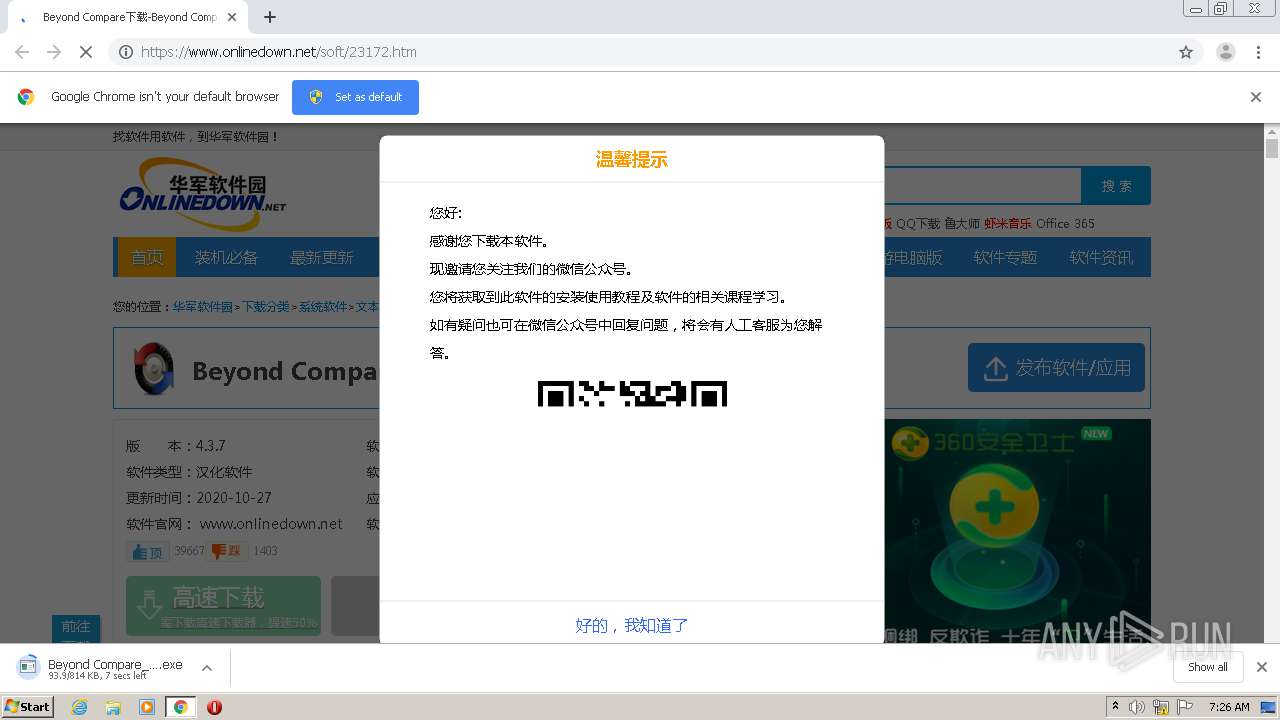
Task: Open the 软件资讯 navigation tab
Action: (x=1101, y=257)
